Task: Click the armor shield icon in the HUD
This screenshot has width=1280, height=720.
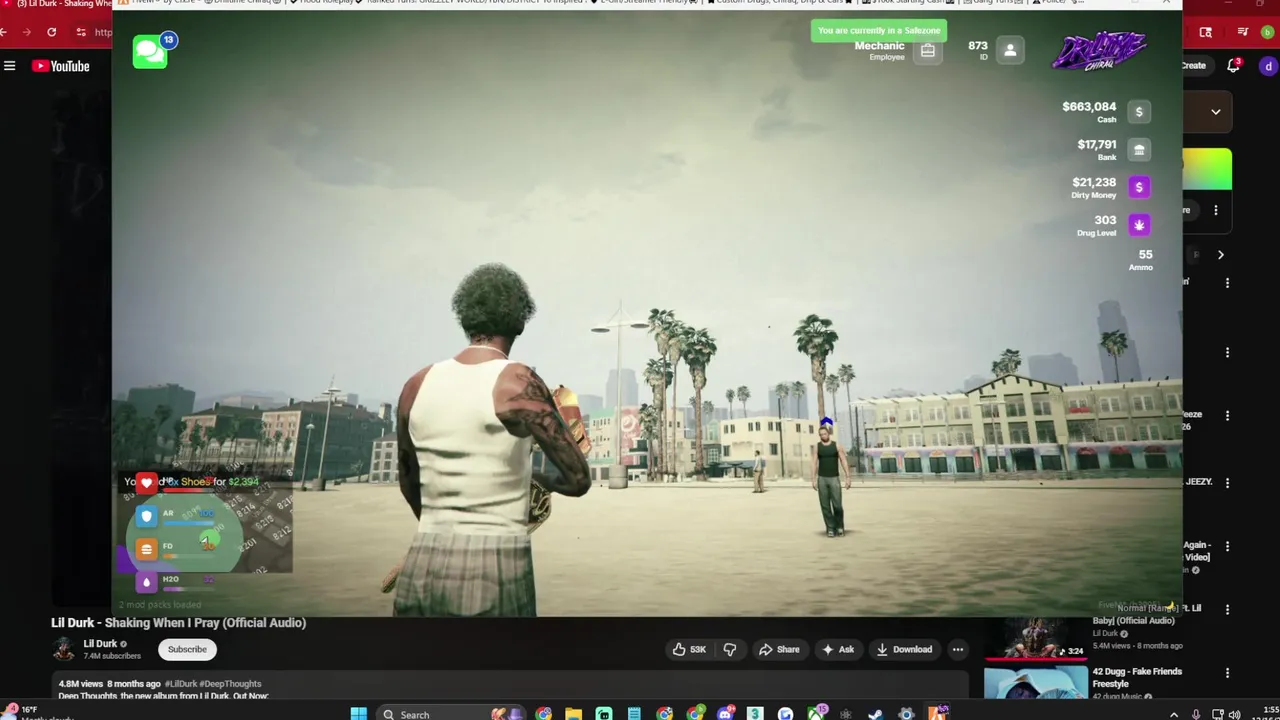Action: (x=147, y=516)
